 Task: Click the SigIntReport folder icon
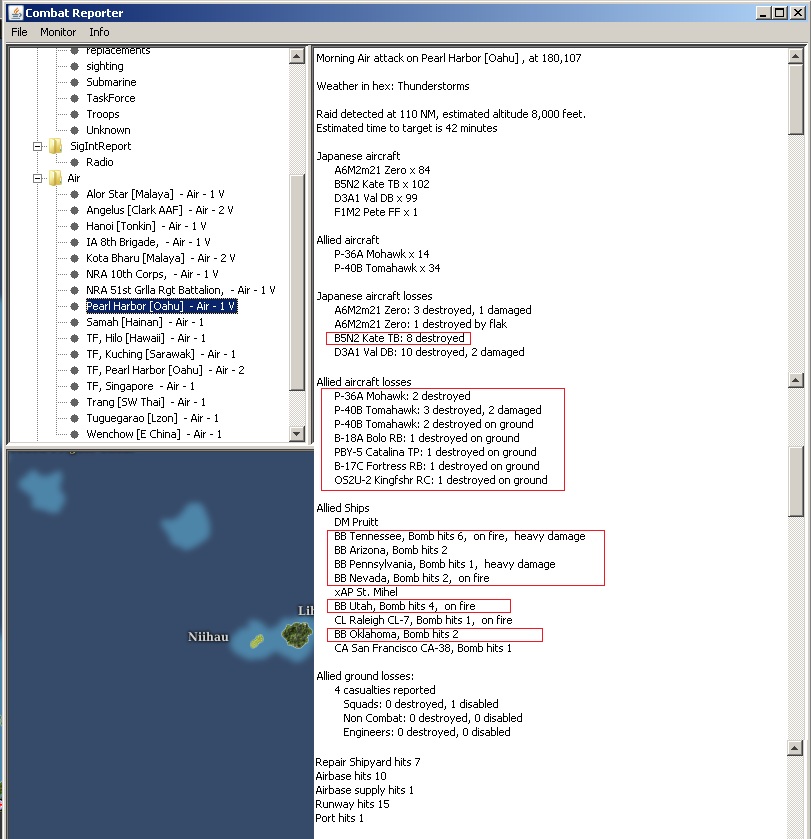[55, 146]
